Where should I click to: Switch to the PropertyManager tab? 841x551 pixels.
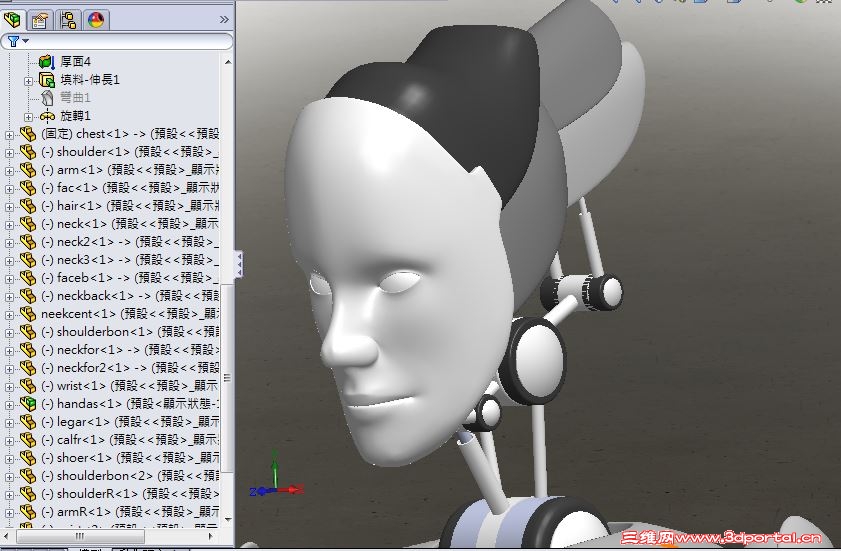[40, 20]
